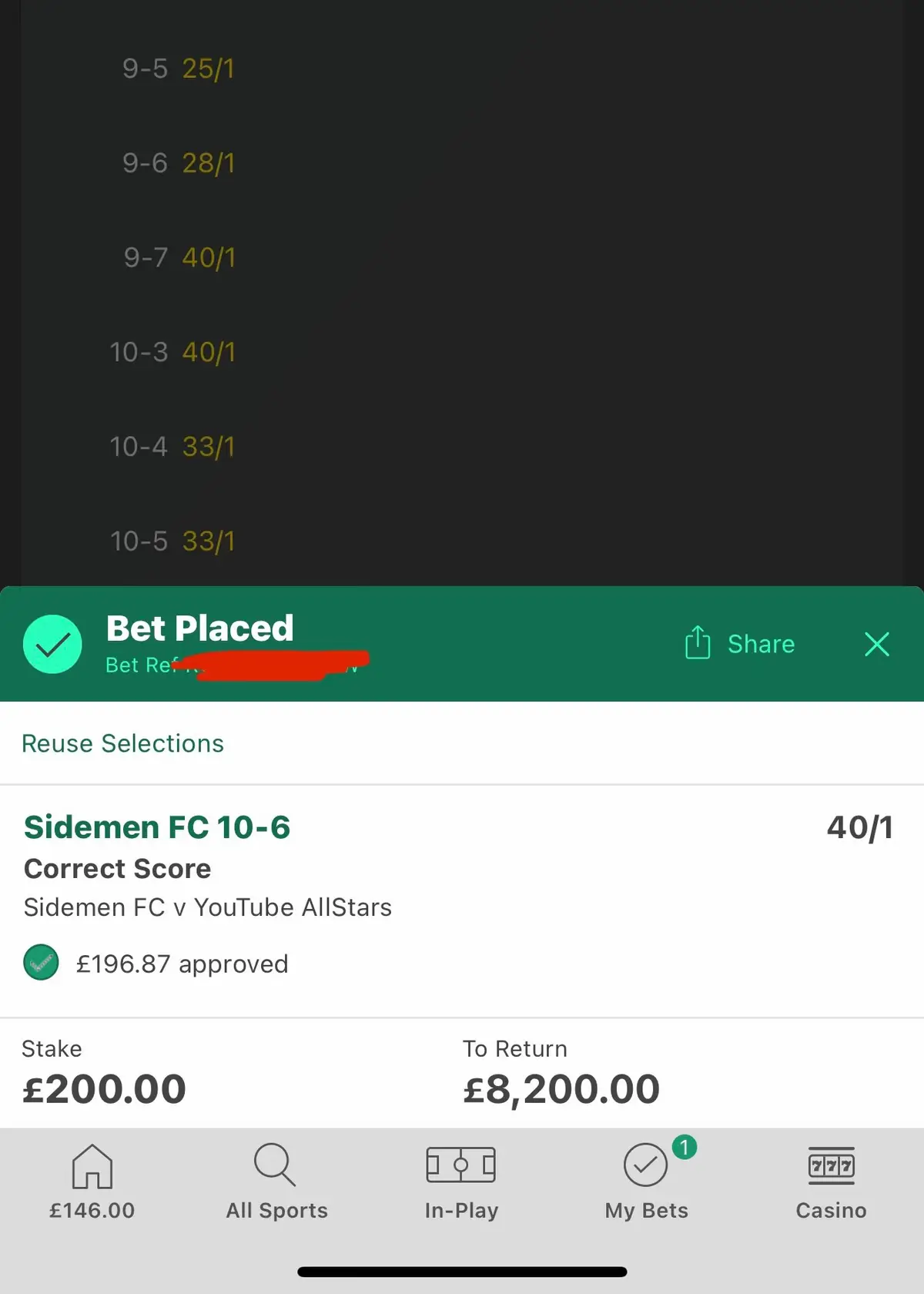Open All Sports search icon
The image size is (924, 1294).
276,1165
